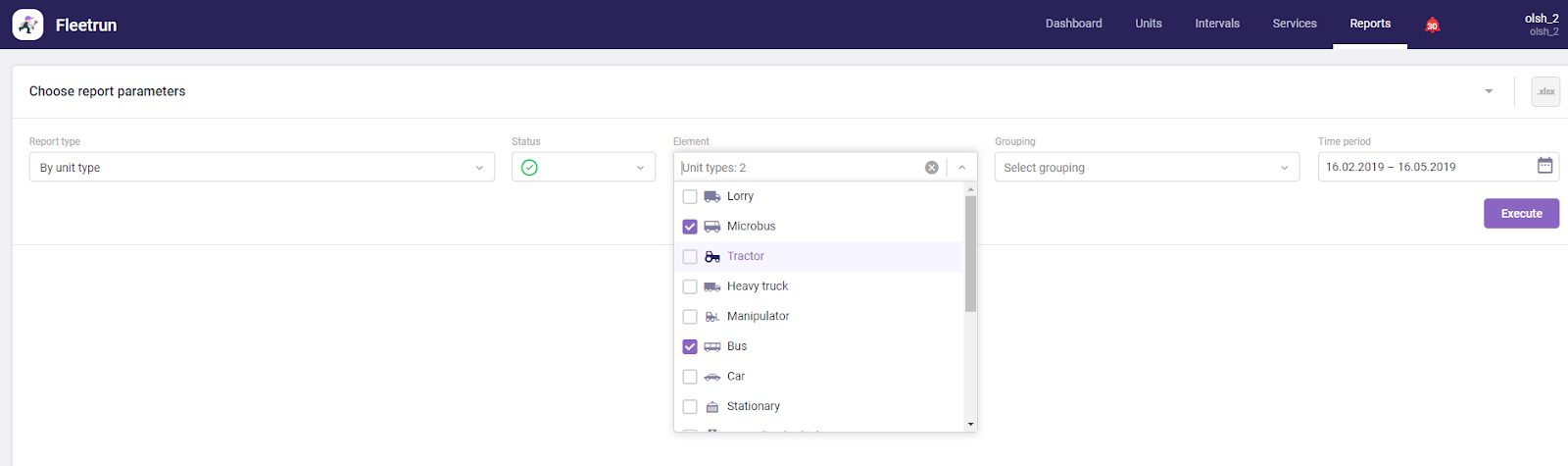Image resolution: width=1568 pixels, height=466 pixels.
Task: Check the Lorry checkbox
Action: [690, 196]
